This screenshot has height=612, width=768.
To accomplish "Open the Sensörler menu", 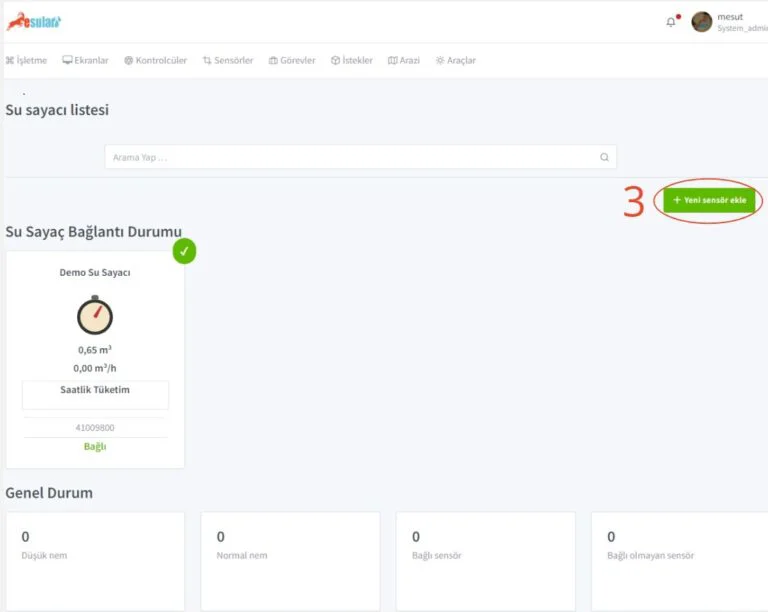I will 228,60.
